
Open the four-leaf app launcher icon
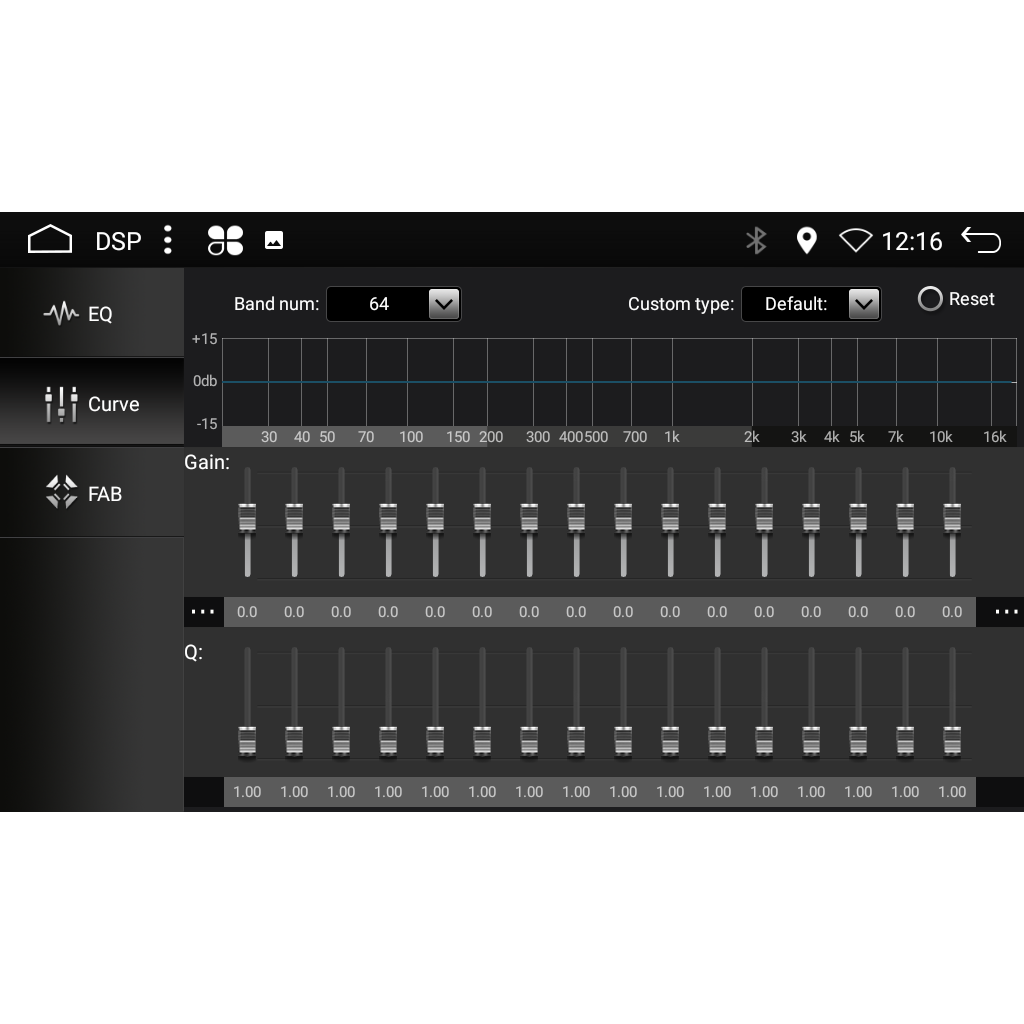tap(225, 240)
